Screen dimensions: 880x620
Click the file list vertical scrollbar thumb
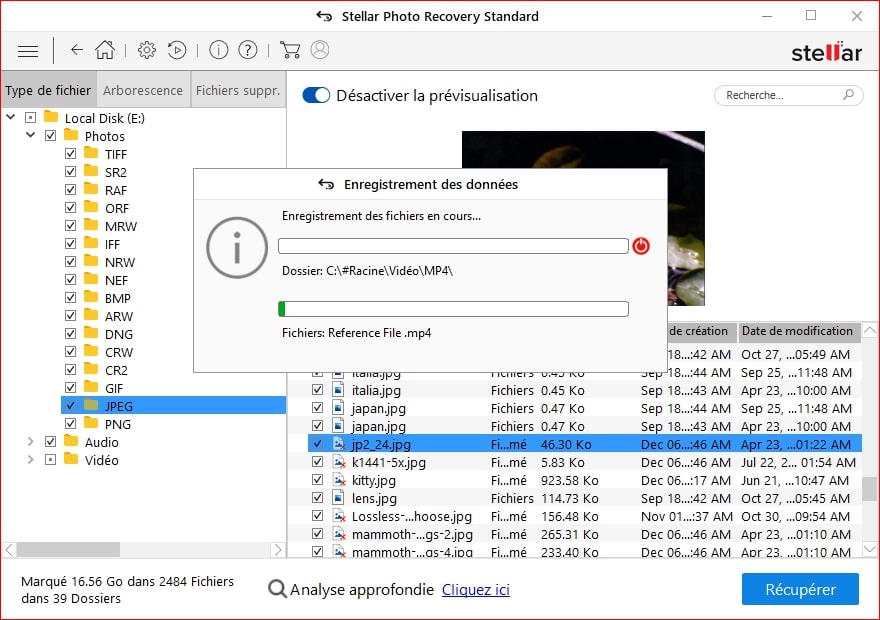(x=869, y=488)
